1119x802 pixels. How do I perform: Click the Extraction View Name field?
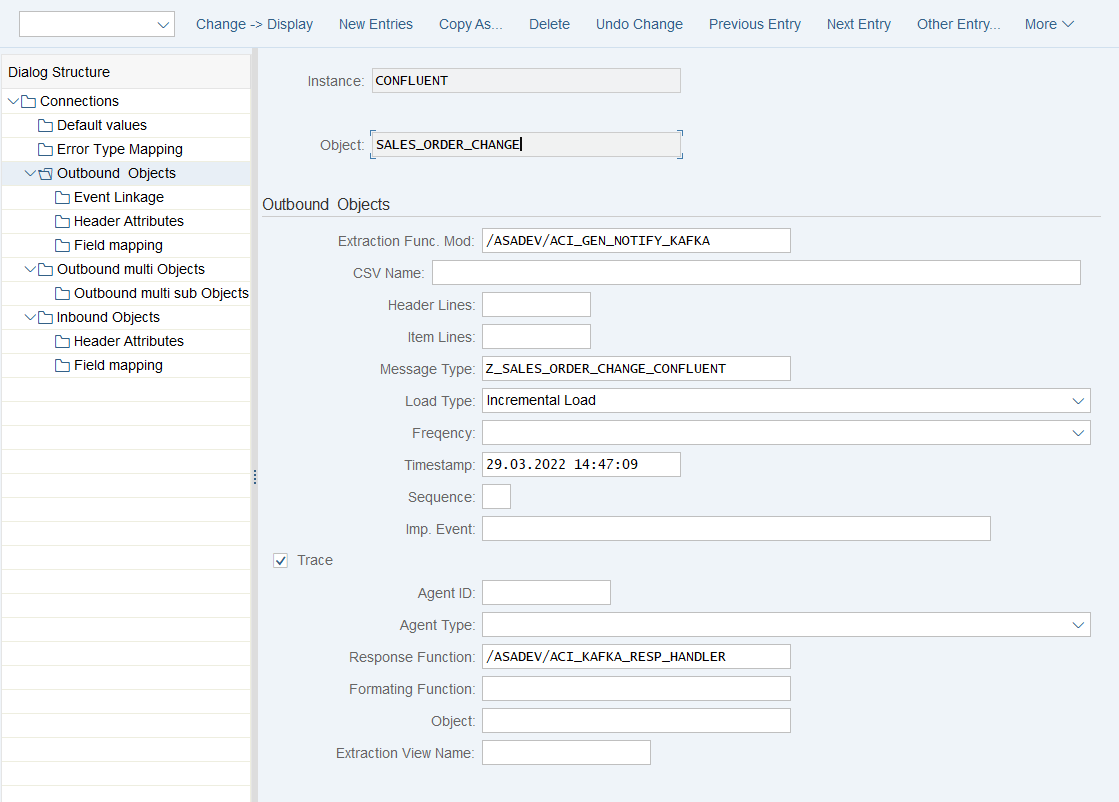click(567, 753)
